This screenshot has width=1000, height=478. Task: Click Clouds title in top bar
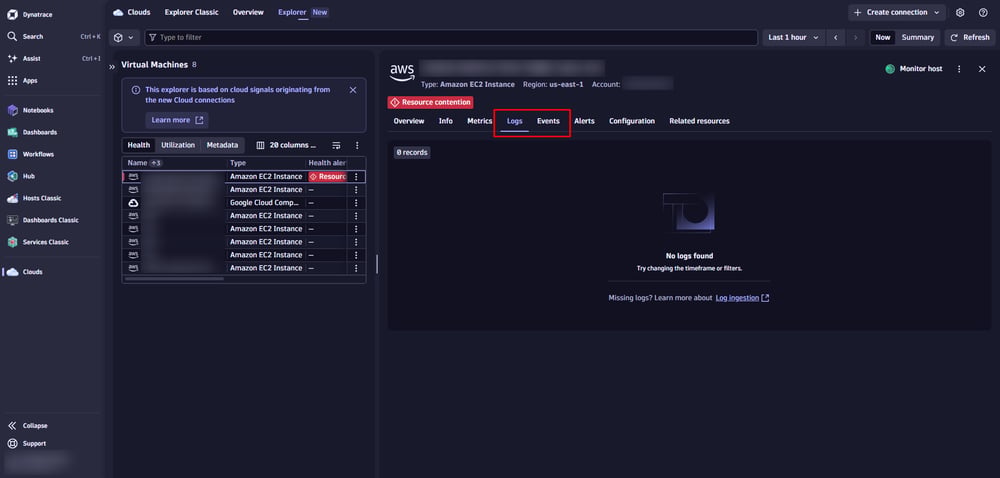tap(138, 12)
